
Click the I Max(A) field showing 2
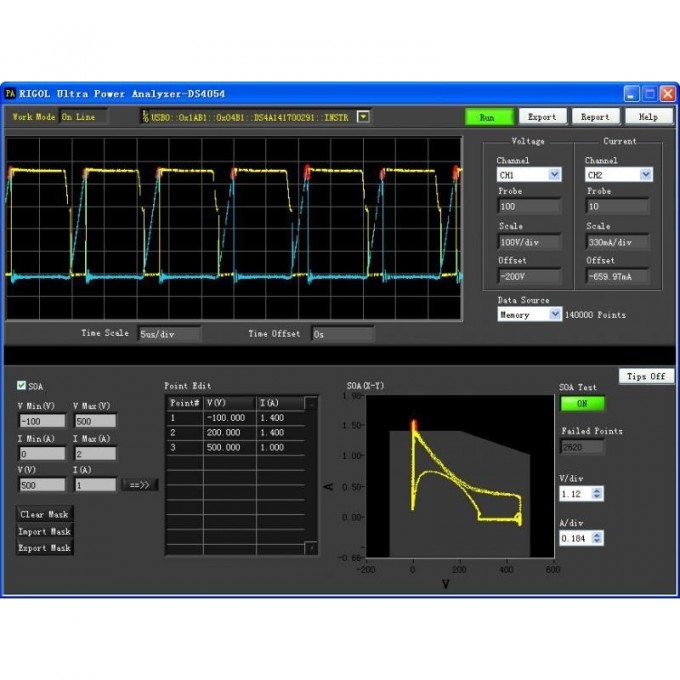(95, 454)
